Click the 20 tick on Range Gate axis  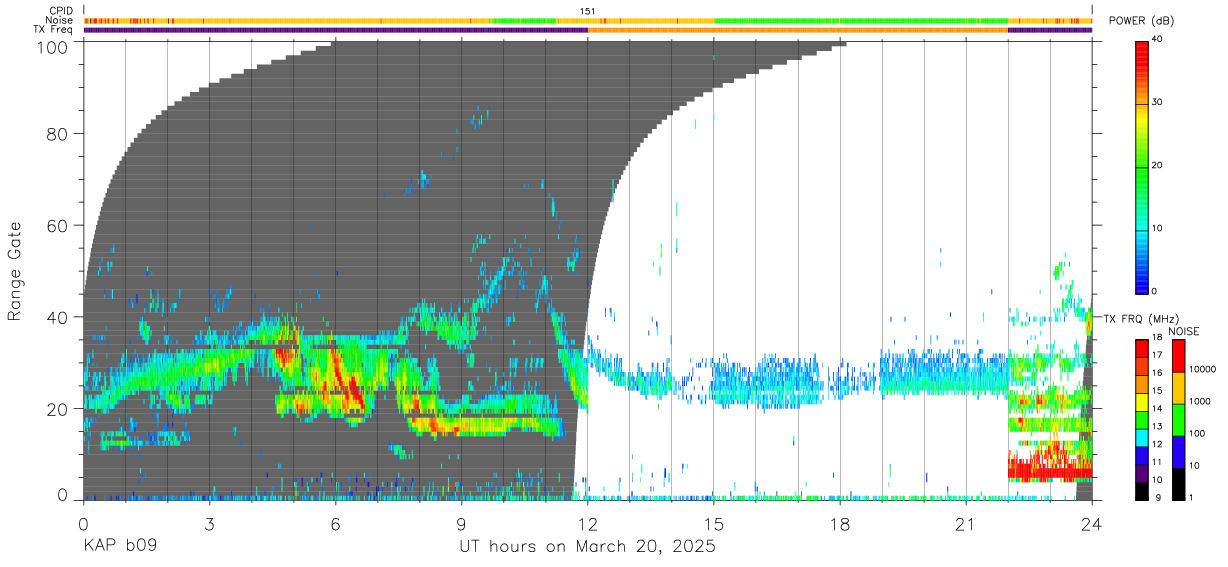point(56,410)
